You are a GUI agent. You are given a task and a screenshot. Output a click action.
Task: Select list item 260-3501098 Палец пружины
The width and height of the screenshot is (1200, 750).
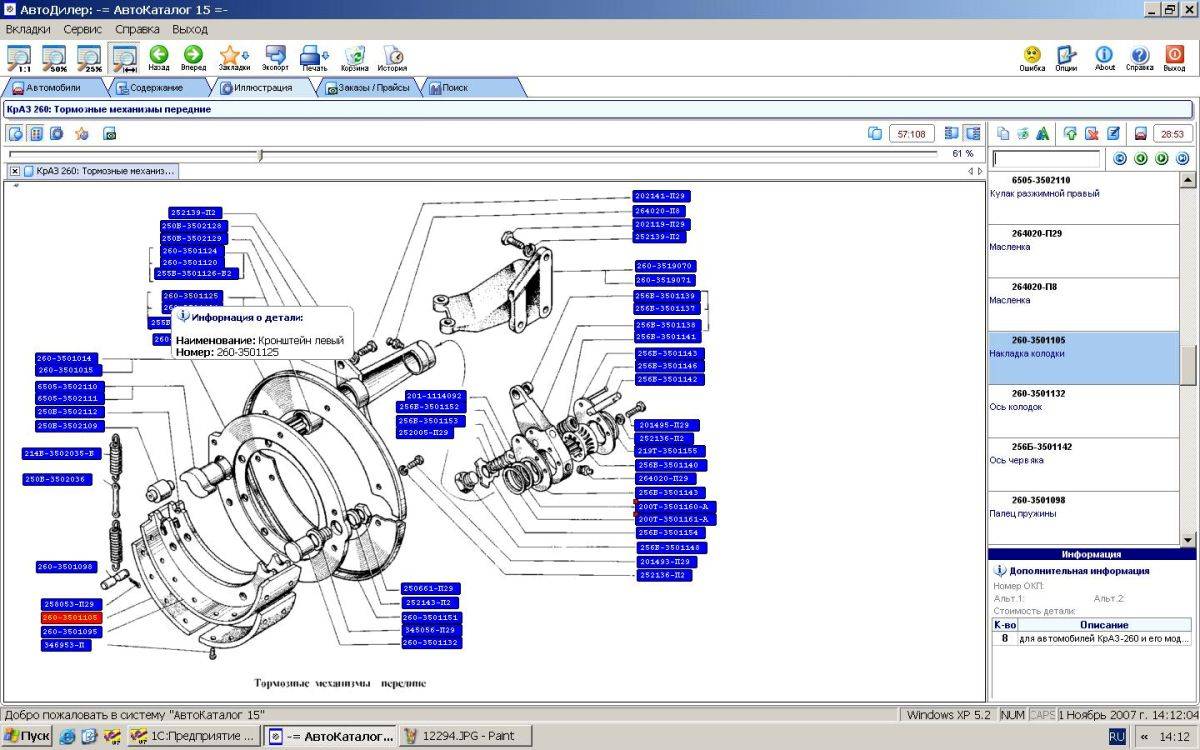(x=1084, y=518)
